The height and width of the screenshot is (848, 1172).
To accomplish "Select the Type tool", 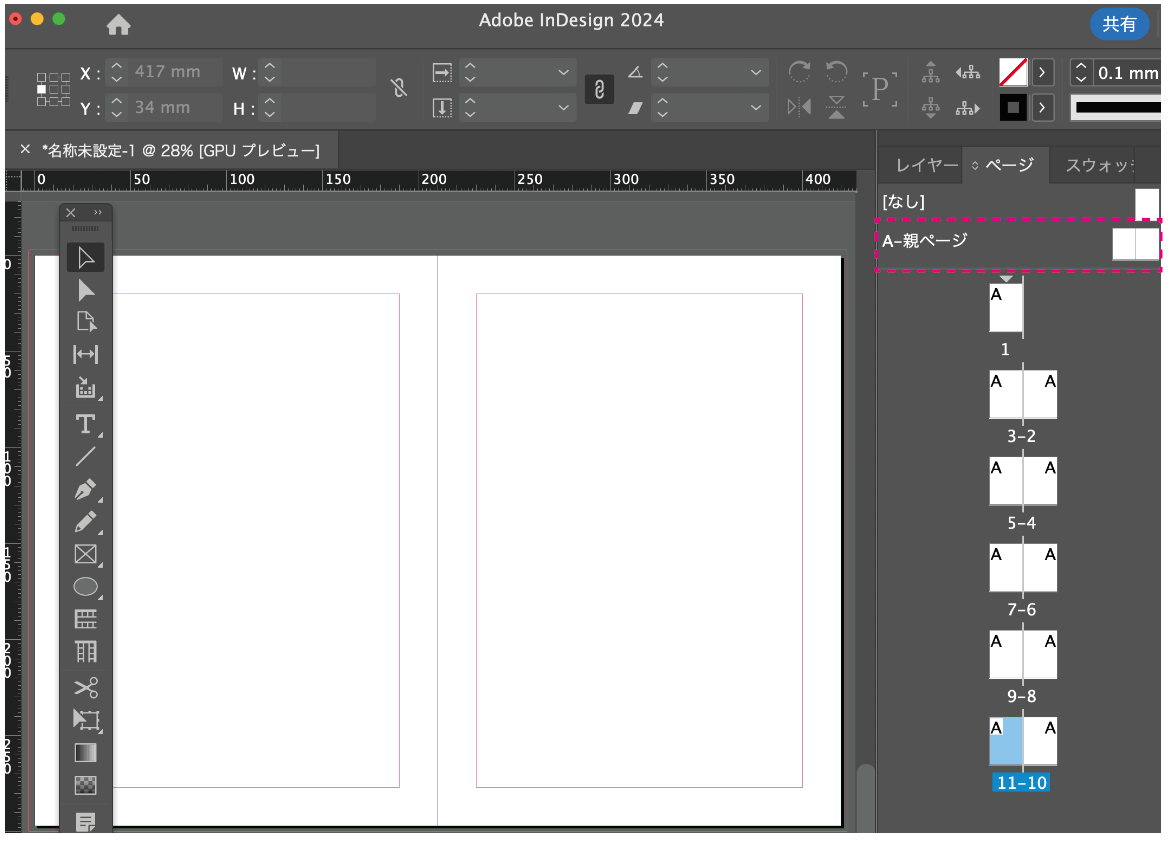I will (85, 425).
